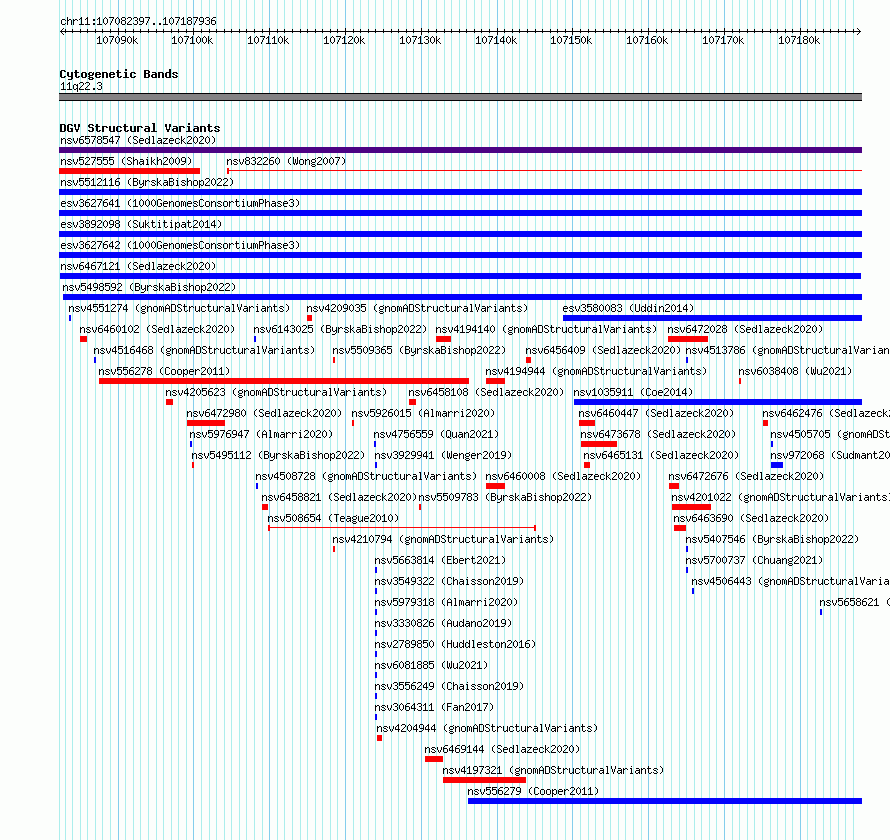Click nsv6465131 (Sedlazeck2020) label
890x840 pixels.
661,455
